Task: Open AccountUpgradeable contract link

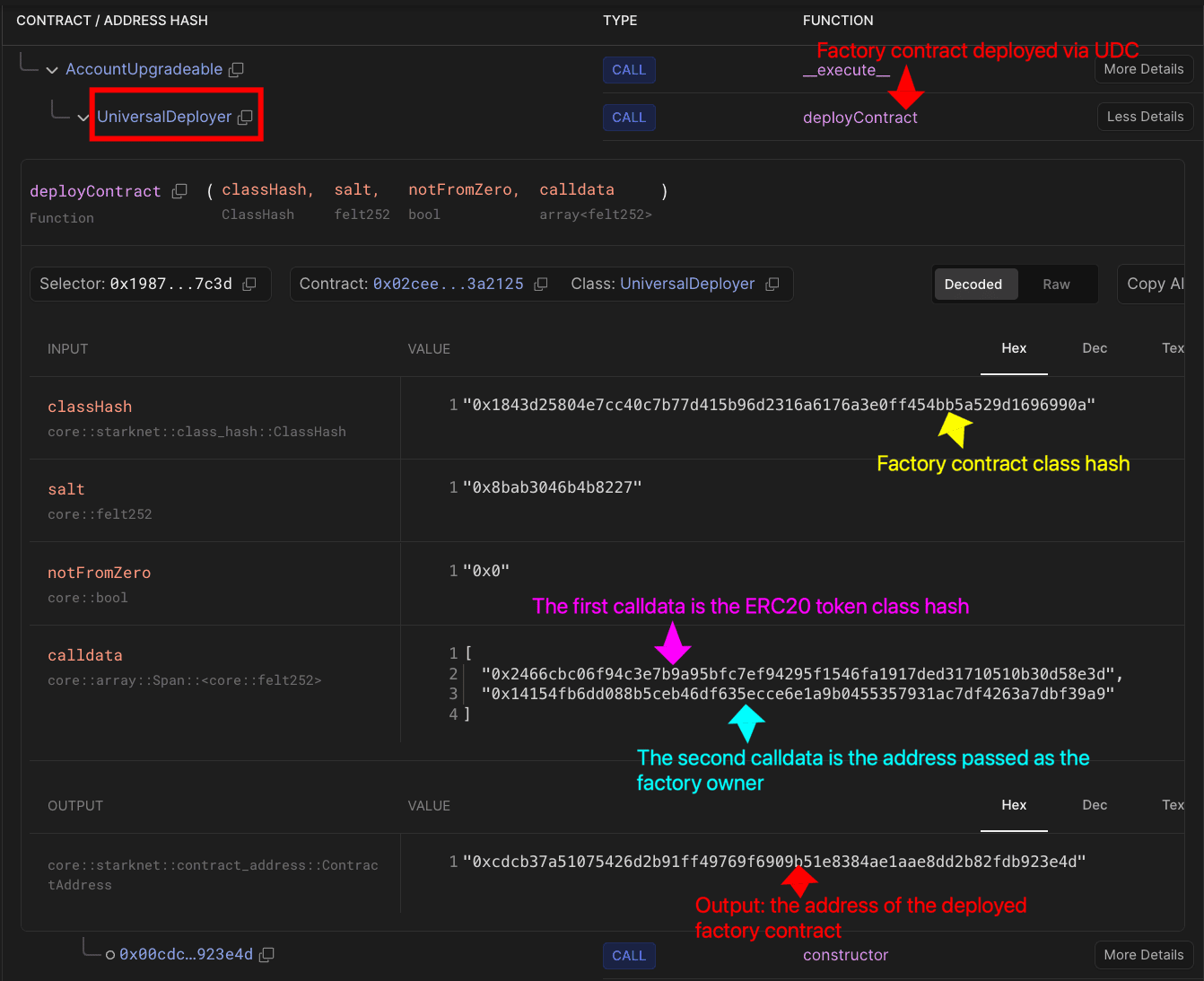Action: tap(144, 69)
